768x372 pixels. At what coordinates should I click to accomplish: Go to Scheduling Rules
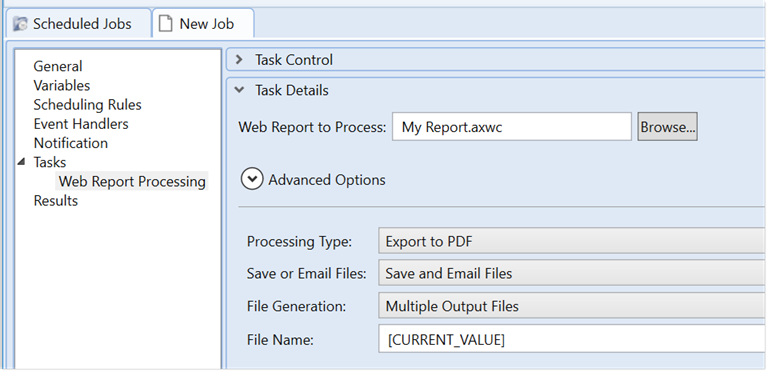click(87, 105)
